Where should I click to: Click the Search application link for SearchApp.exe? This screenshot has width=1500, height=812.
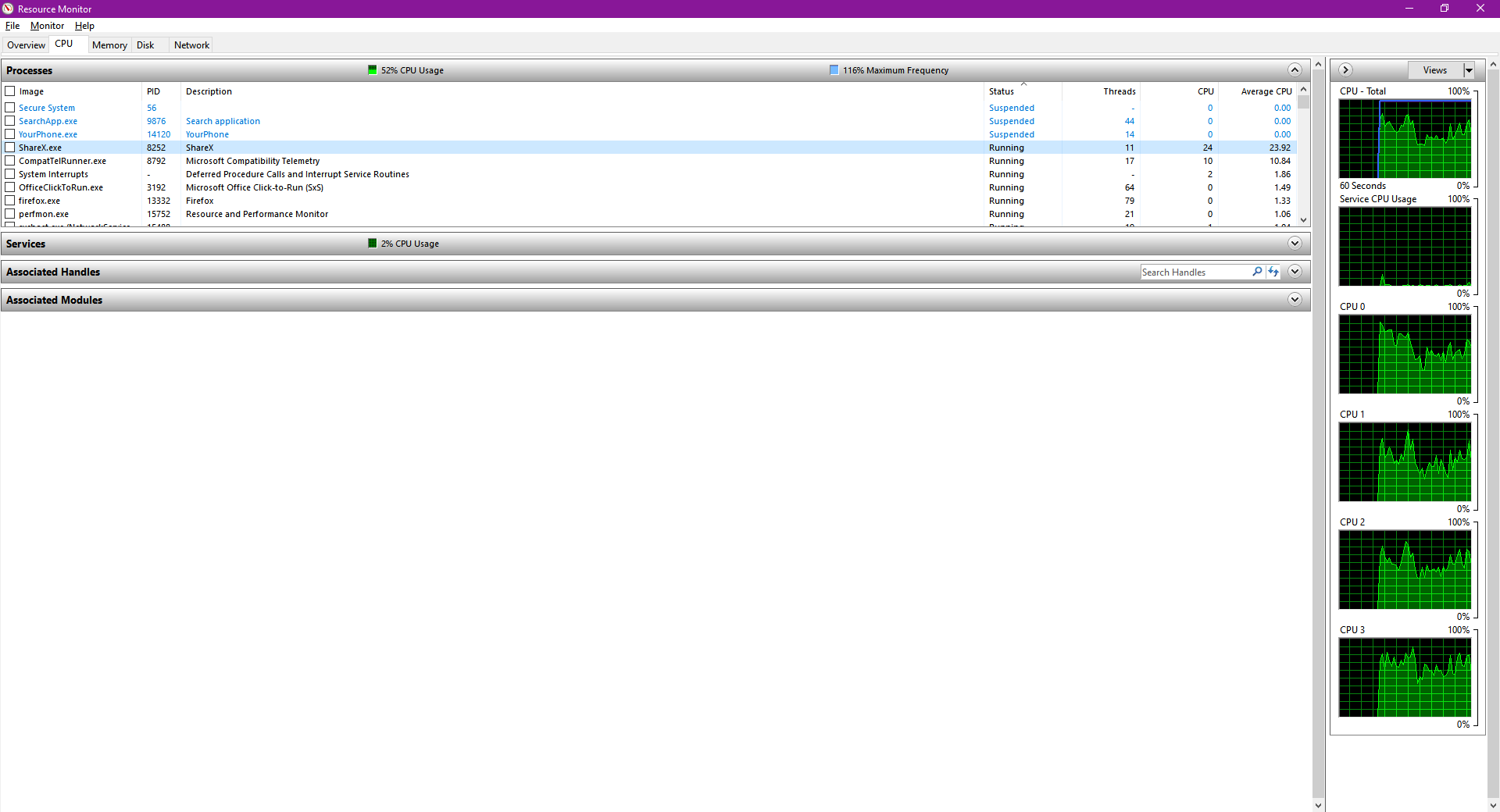222,121
